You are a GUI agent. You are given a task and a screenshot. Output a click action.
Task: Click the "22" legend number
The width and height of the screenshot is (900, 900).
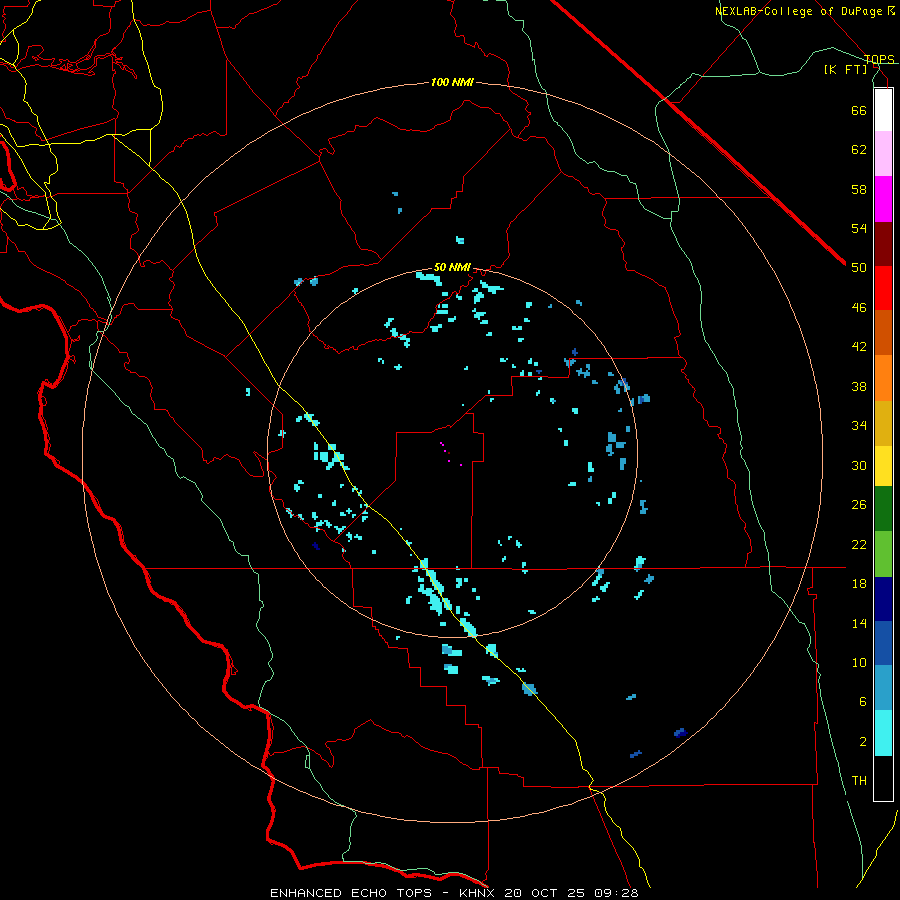click(859, 544)
